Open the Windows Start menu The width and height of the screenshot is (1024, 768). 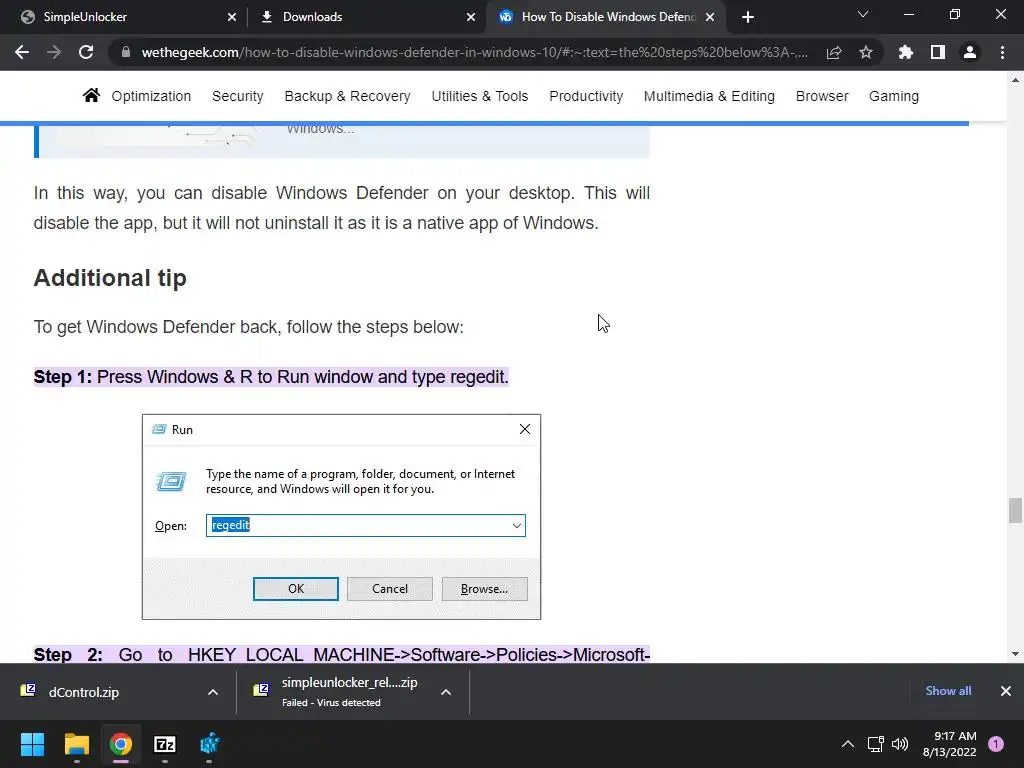pos(32,744)
